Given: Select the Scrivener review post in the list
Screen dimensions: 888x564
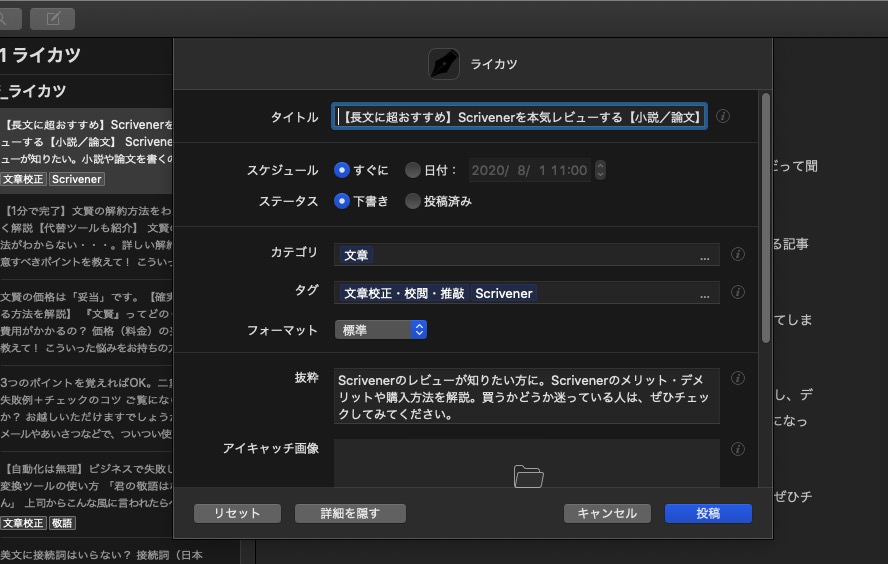Looking at the screenshot, I should pyautogui.click(x=86, y=151).
